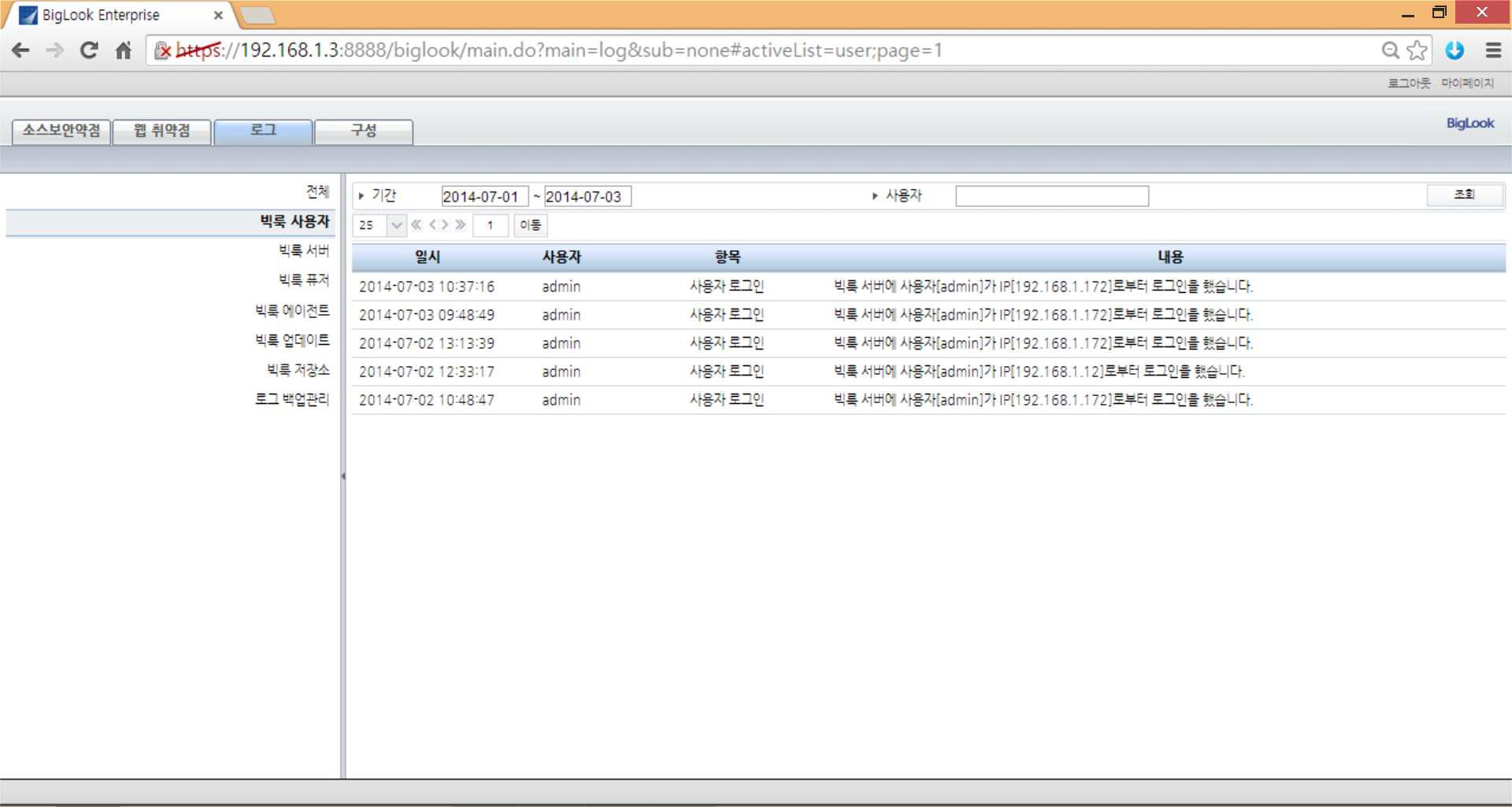The image size is (1512, 807).
Task: Click the blue download extension icon
Action: pyautogui.click(x=1455, y=50)
